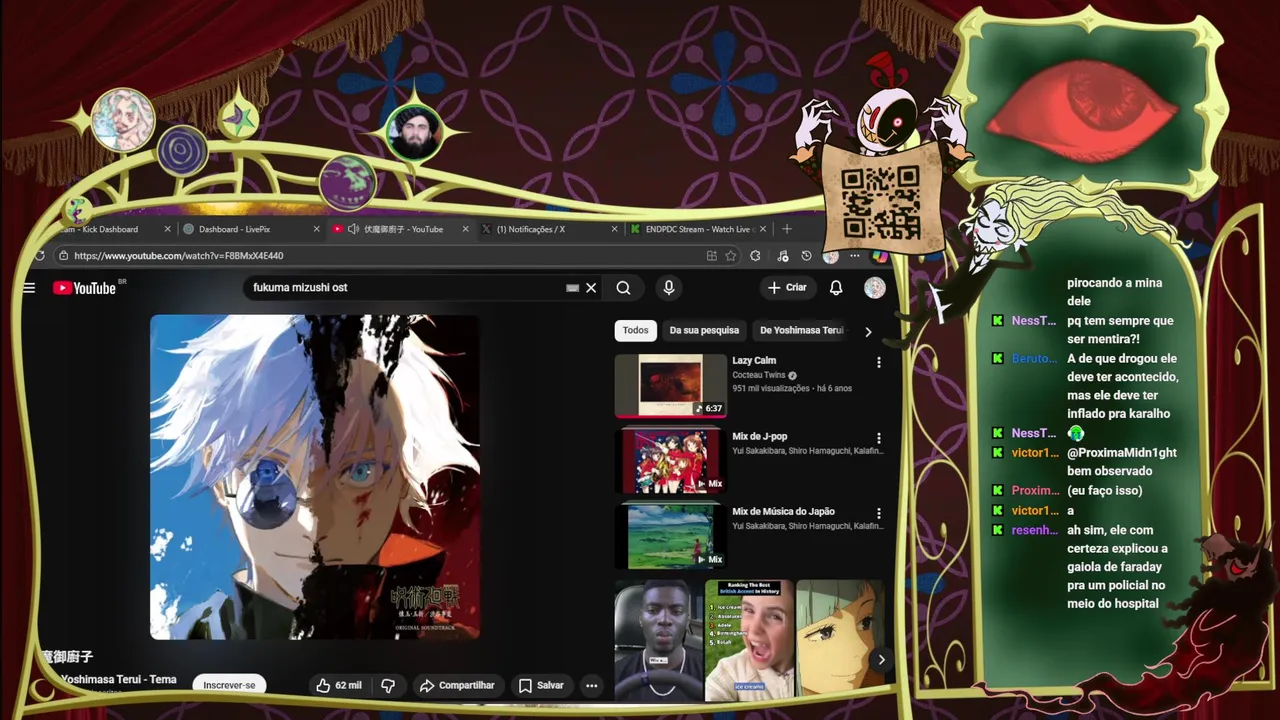
Task: Open YouTube notifications bell
Action: 836,288
